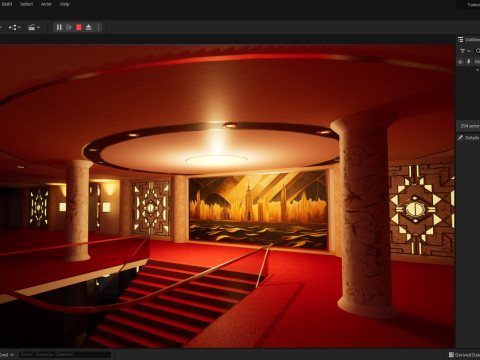
Task: Eject from the player controller
Action: [89, 27]
